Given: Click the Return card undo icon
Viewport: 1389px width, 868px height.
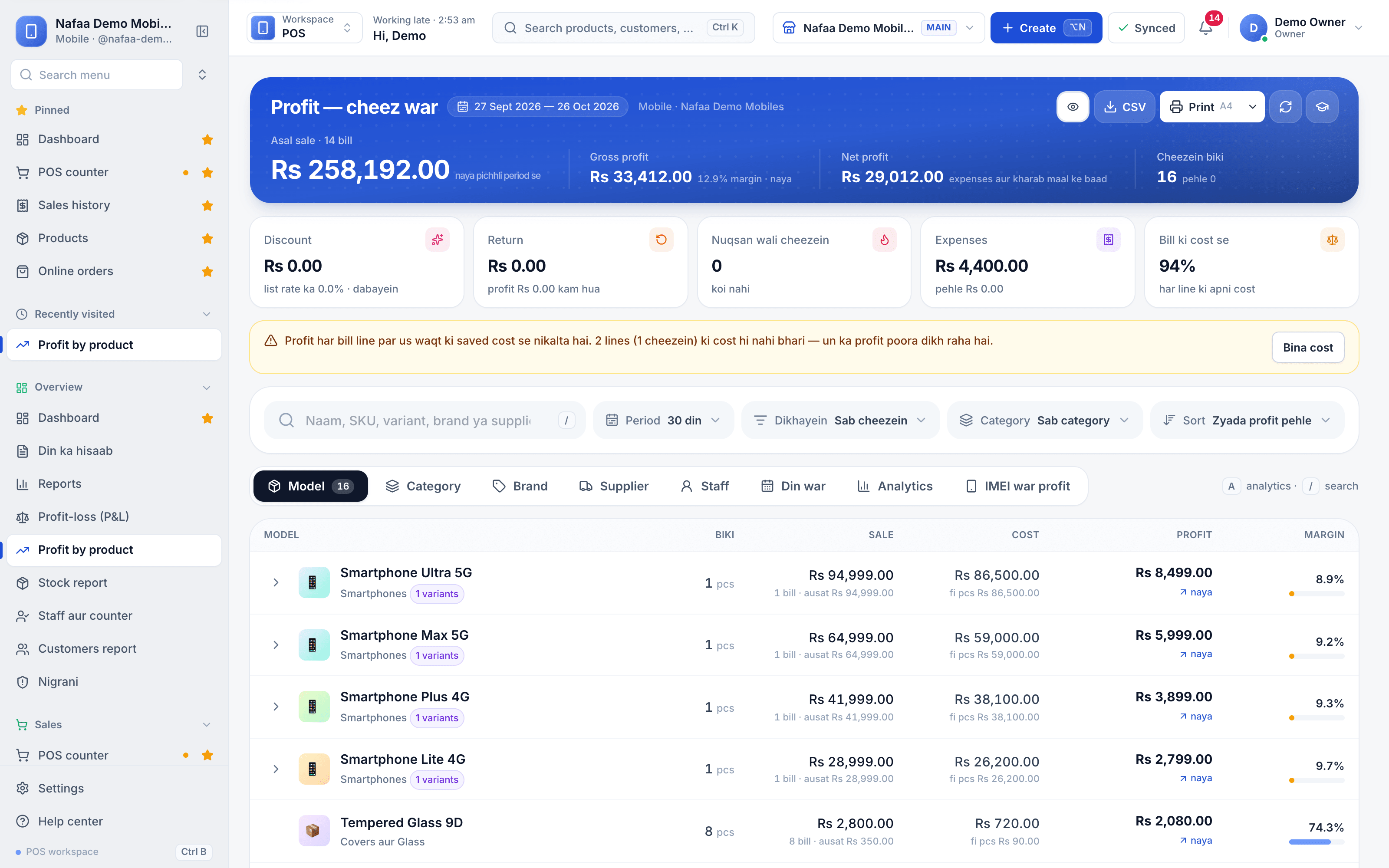Looking at the screenshot, I should pyautogui.click(x=661, y=240).
